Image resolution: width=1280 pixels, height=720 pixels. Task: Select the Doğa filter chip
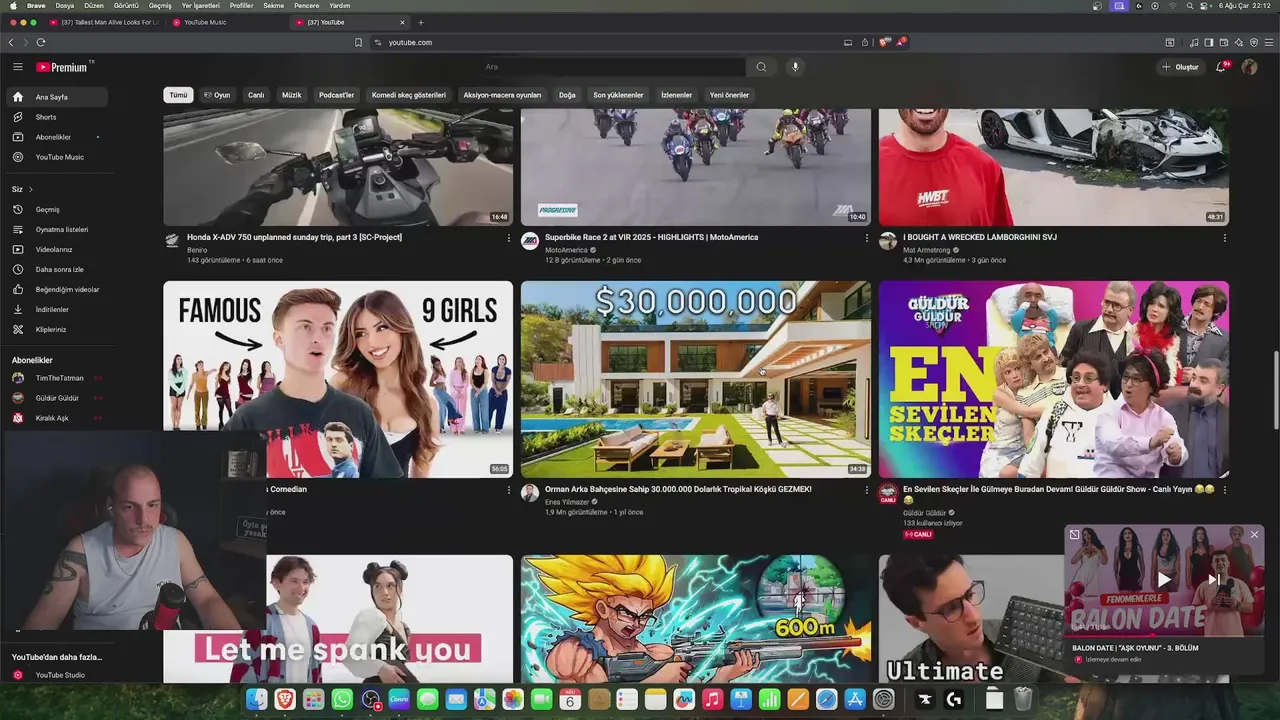(x=567, y=95)
